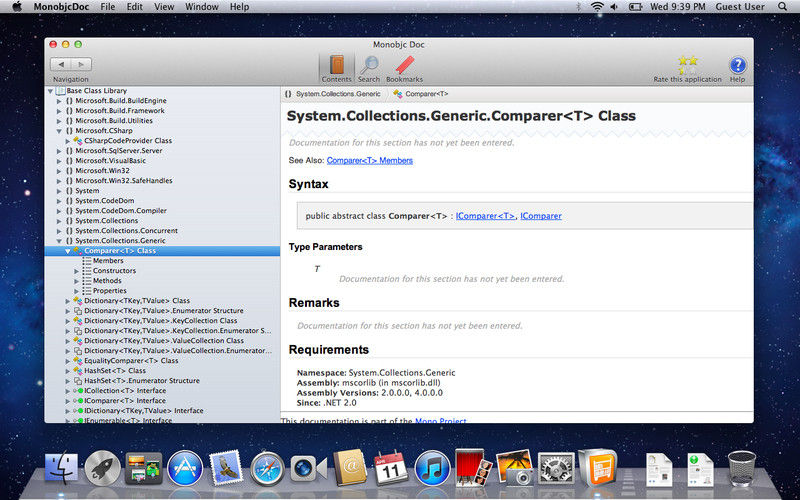This screenshot has width=800, height=500.
Task: Collapse the Microsoft.CSharp namespace
Action: point(59,131)
